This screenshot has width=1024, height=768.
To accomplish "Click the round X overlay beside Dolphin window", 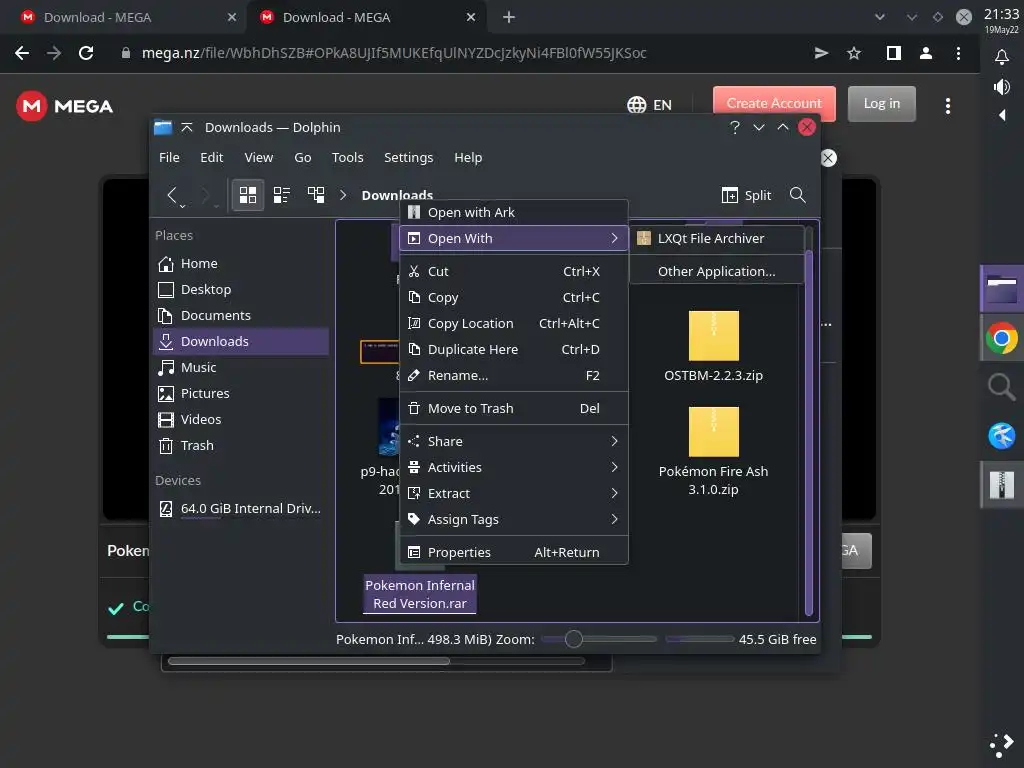I will [x=828, y=158].
